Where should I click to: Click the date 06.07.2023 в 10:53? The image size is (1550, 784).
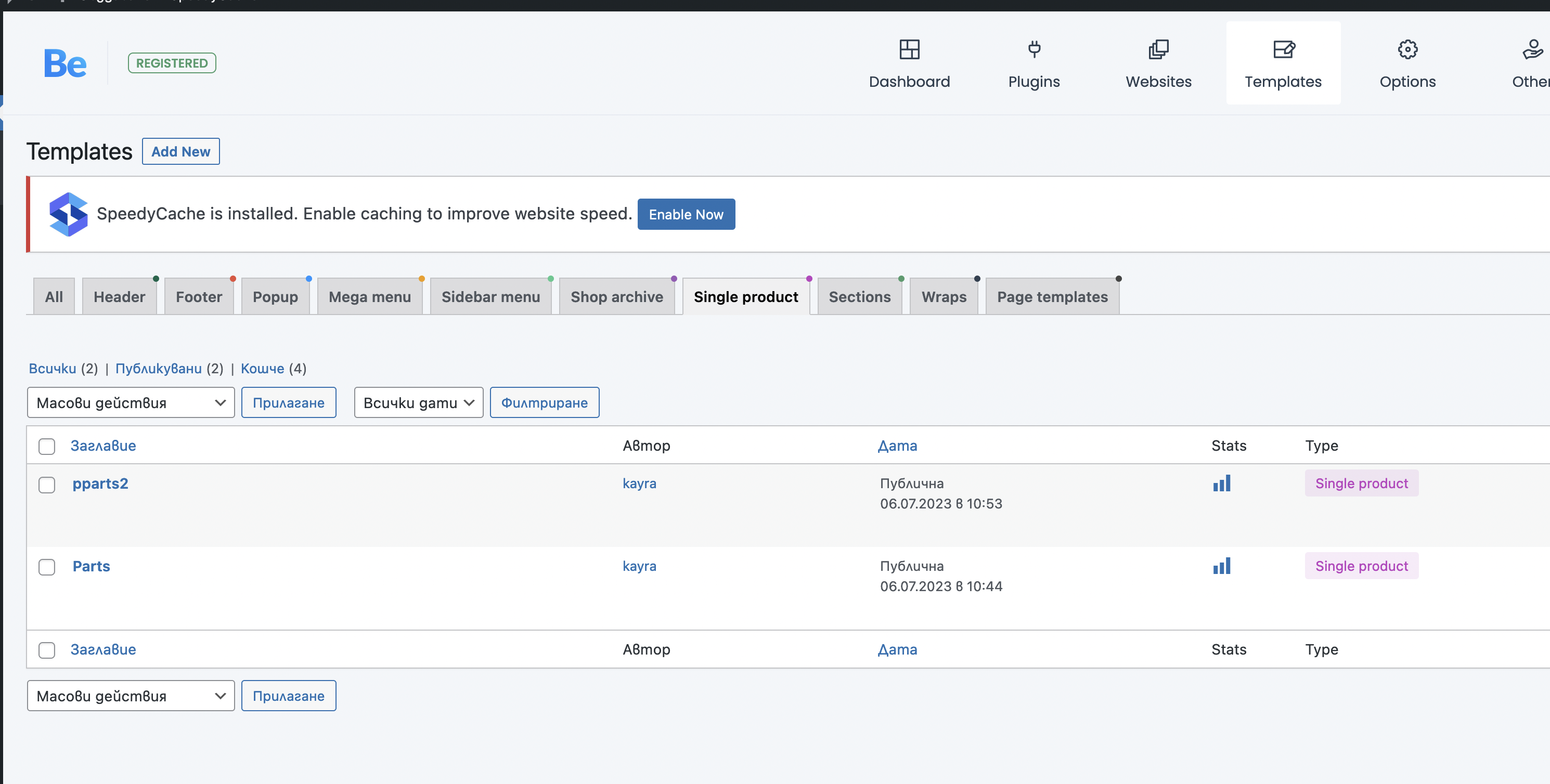tap(941, 503)
